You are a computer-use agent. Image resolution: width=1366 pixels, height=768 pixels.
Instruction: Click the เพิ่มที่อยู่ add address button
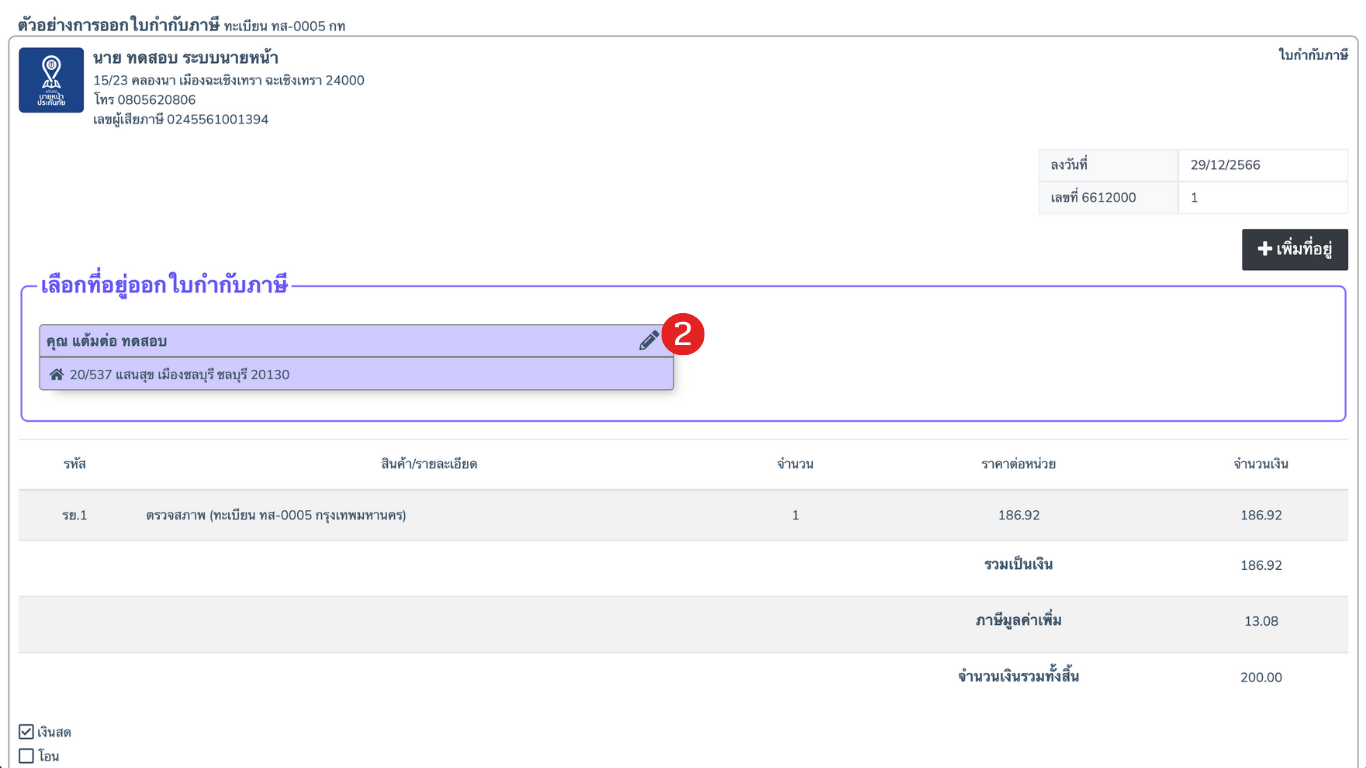pyautogui.click(x=1295, y=249)
